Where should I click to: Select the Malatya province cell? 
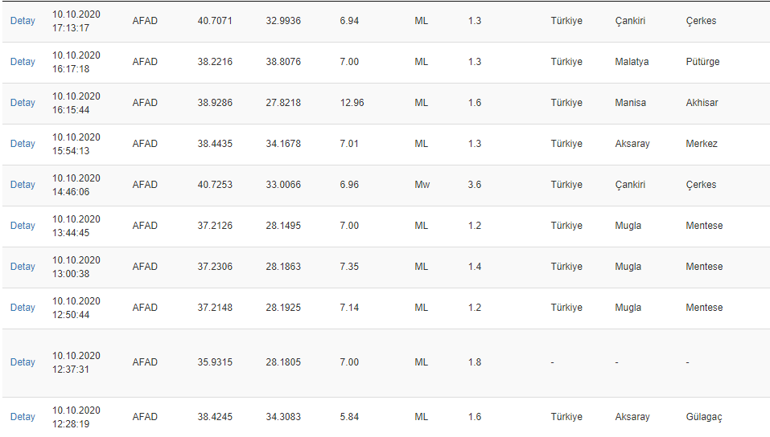tap(632, 61)
